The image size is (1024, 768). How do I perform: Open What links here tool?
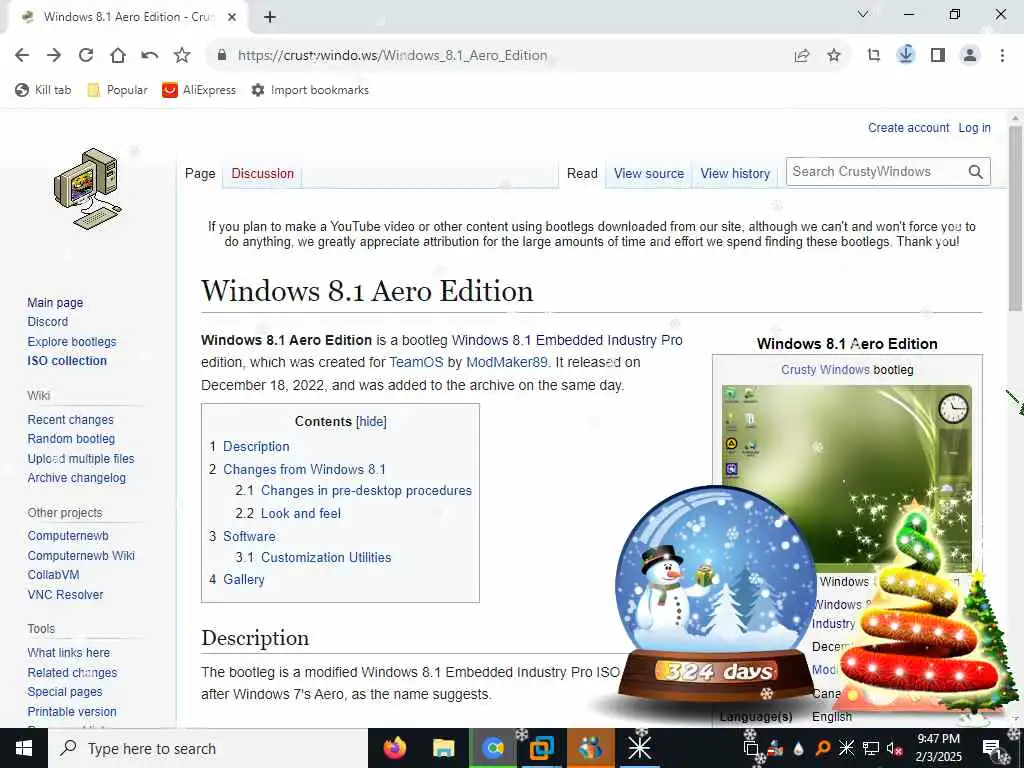[69, 653]
